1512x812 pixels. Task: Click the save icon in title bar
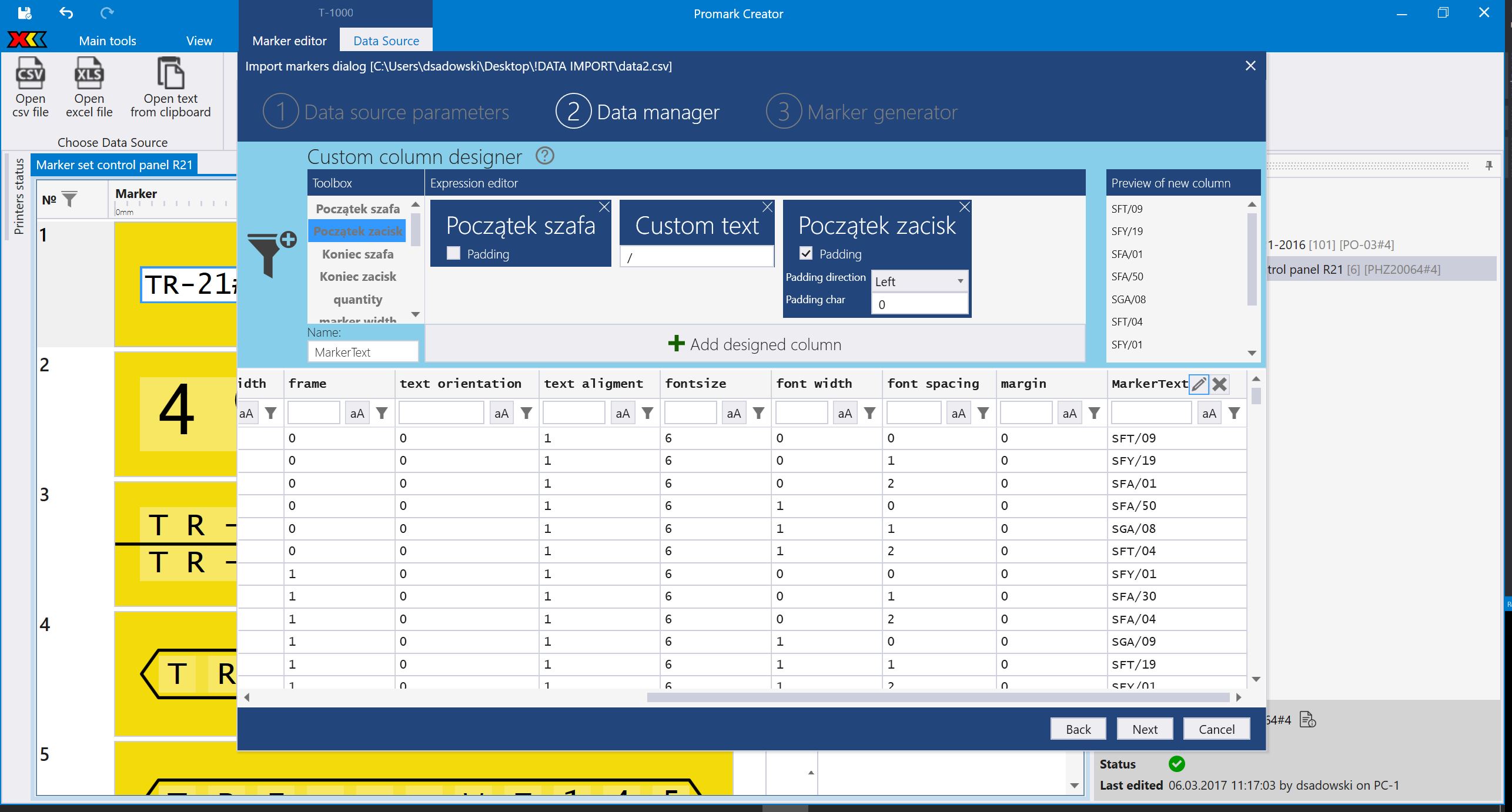[x=24, y=13]
